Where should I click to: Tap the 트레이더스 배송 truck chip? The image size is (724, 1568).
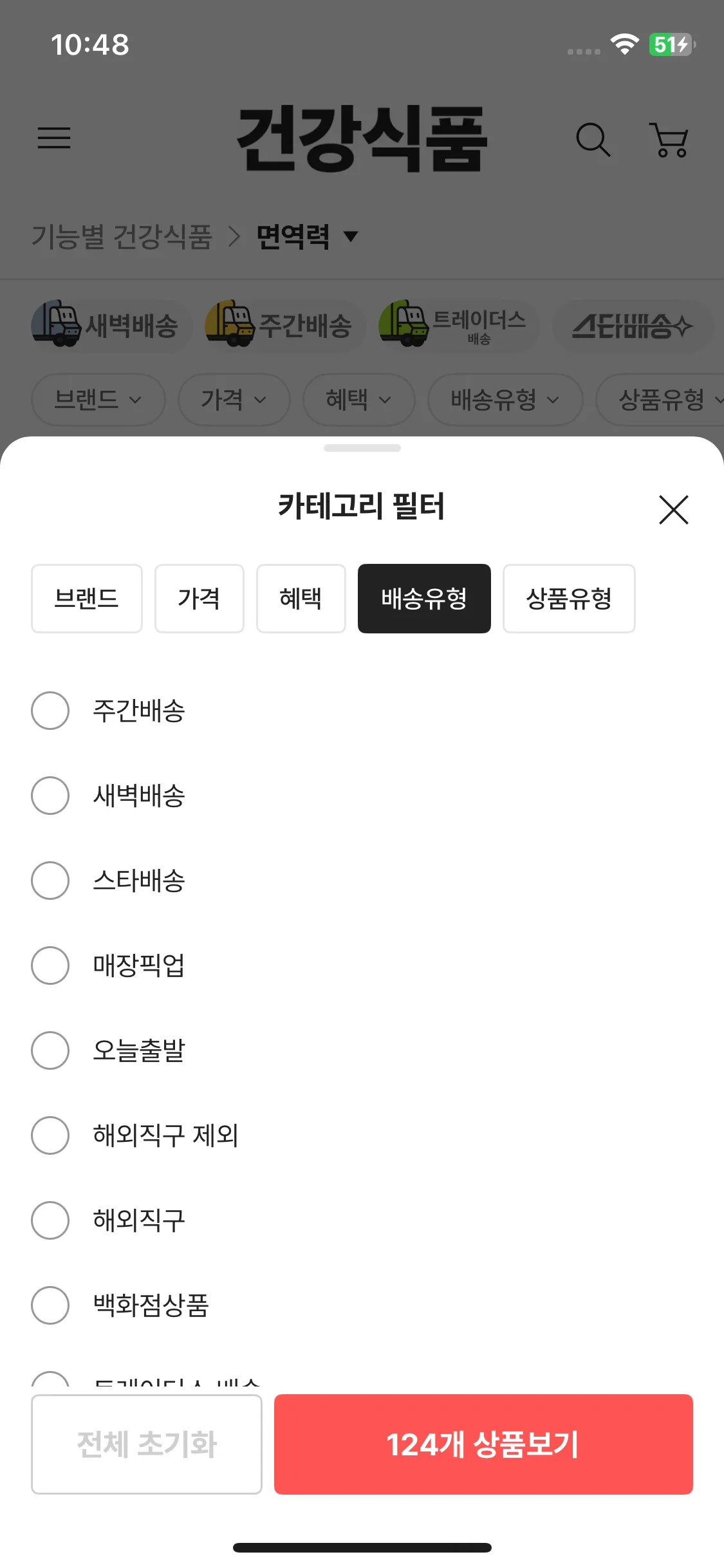tap(458, 326)
